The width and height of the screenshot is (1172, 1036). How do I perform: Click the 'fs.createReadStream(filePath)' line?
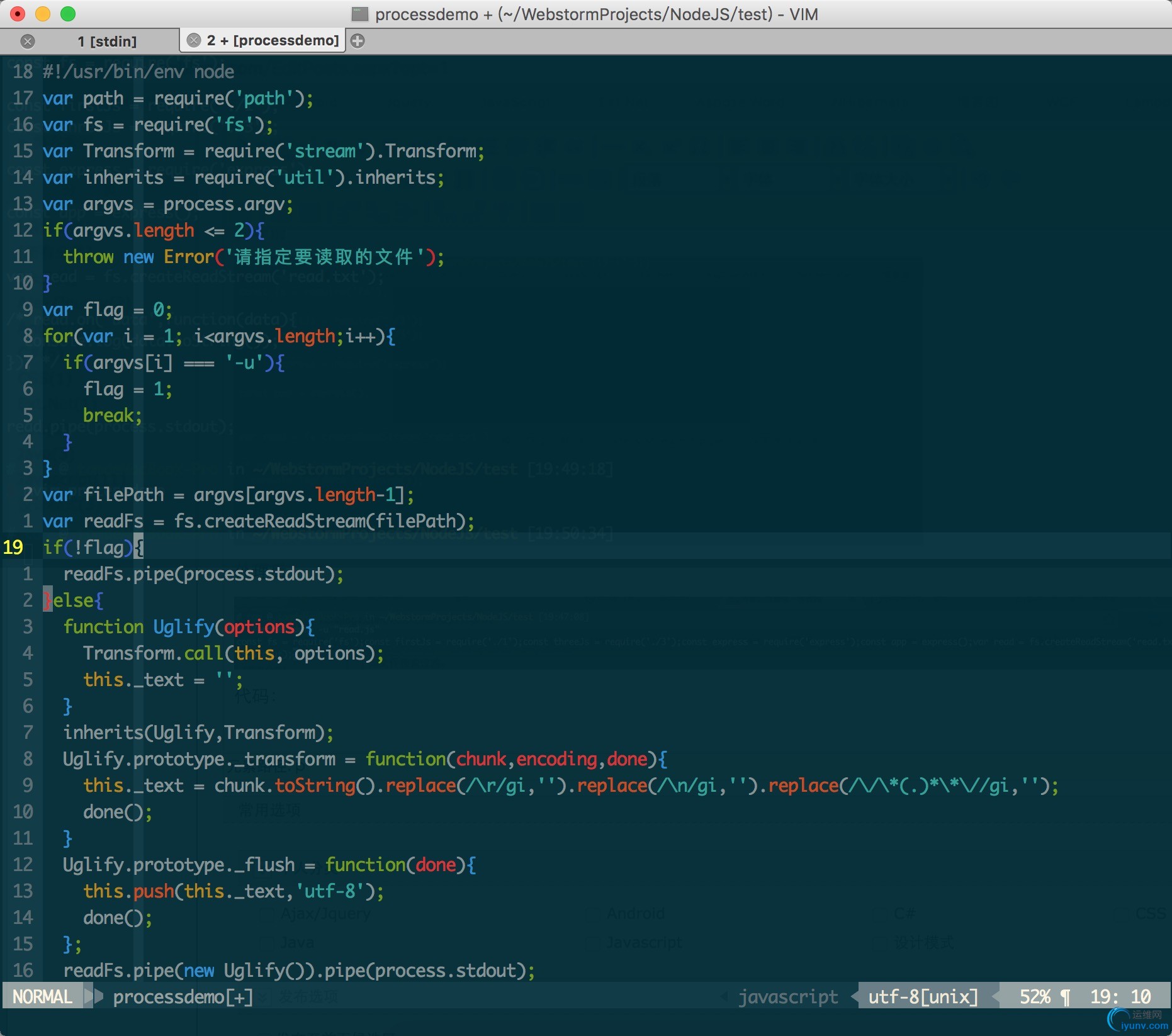pyautogui.click(x=259, y=521)
